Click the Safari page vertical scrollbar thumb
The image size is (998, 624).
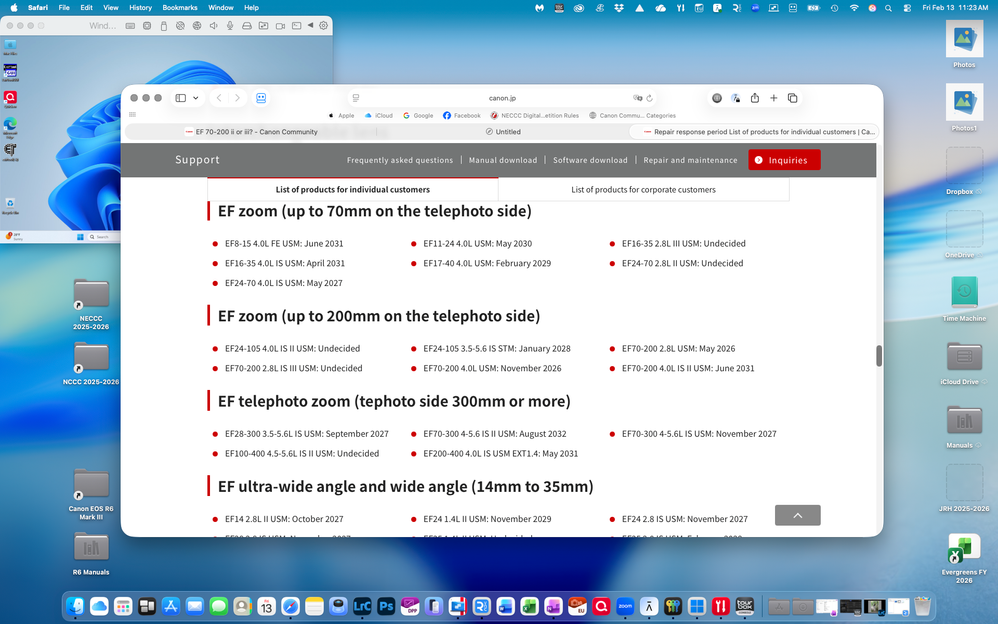click(x=879, y=356)
